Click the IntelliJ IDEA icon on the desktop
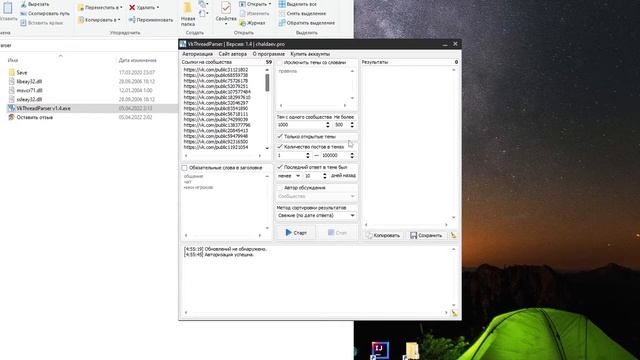Screen dimensions: 640x360 [x=380, y=351]
